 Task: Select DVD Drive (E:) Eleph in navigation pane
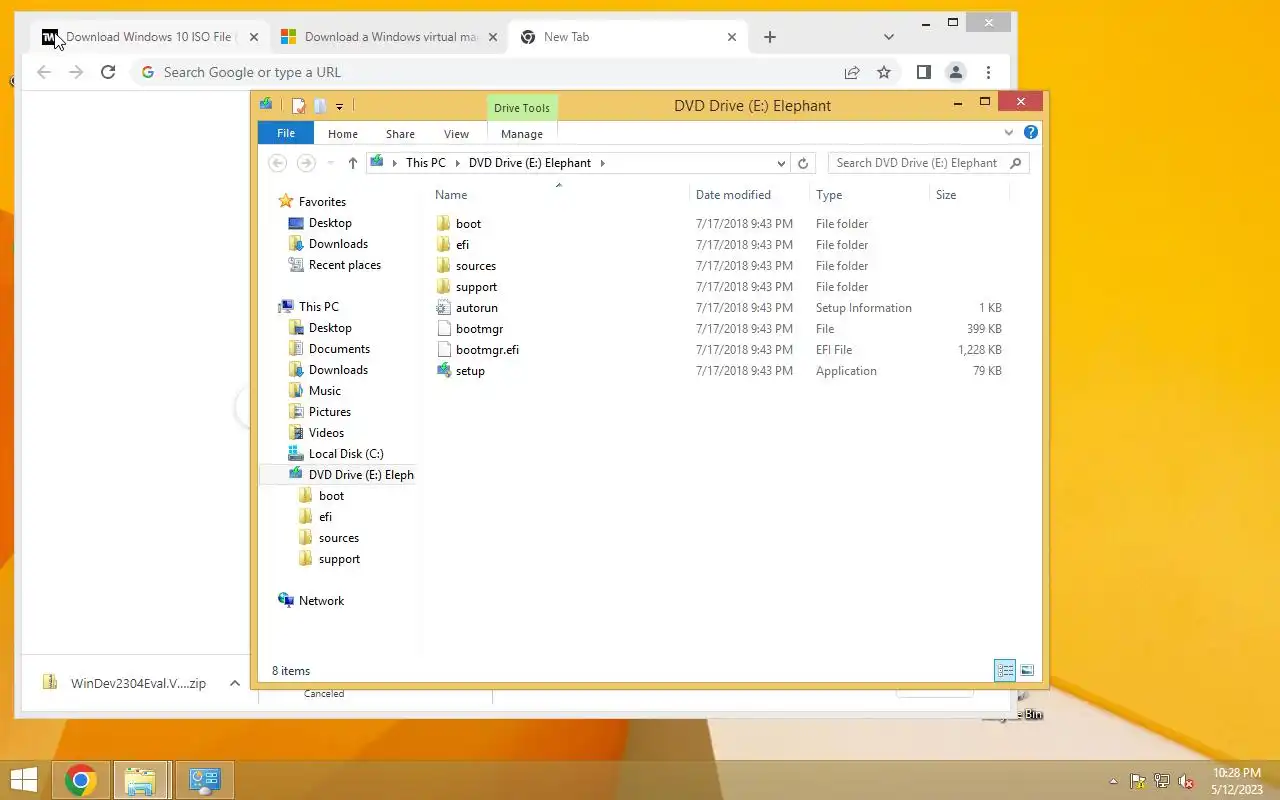point(360,475)
